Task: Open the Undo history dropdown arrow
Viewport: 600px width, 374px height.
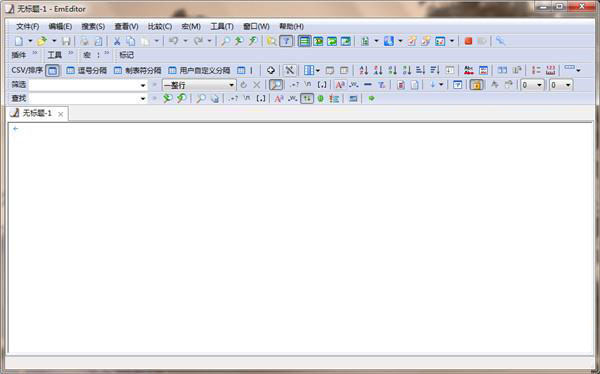Action: [x=185, y=41]
